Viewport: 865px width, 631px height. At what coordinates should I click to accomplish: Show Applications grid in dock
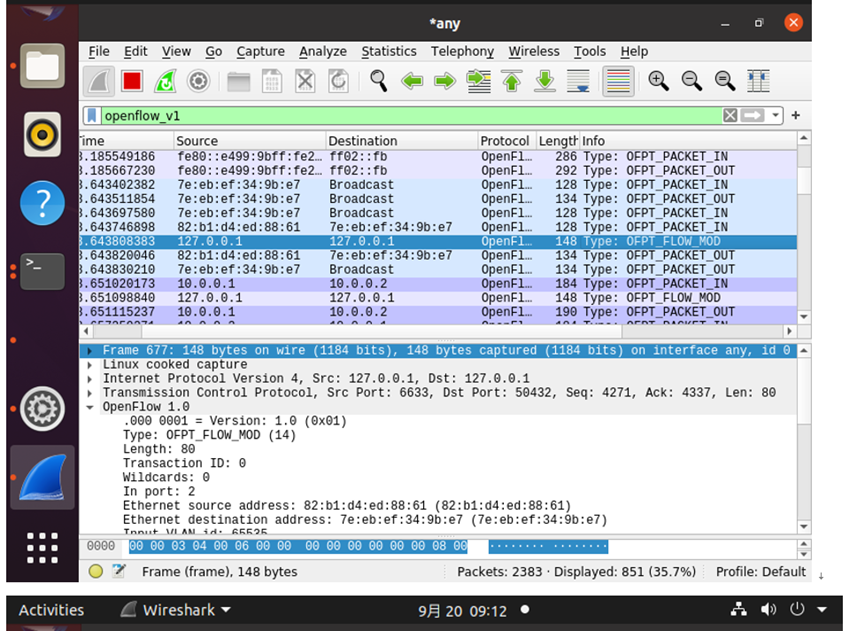coord(42,548)
